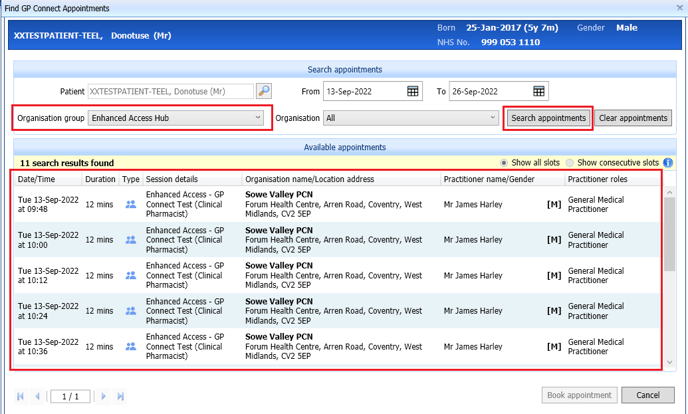Expand the Organisation All dropdown

tap(493, 118)
